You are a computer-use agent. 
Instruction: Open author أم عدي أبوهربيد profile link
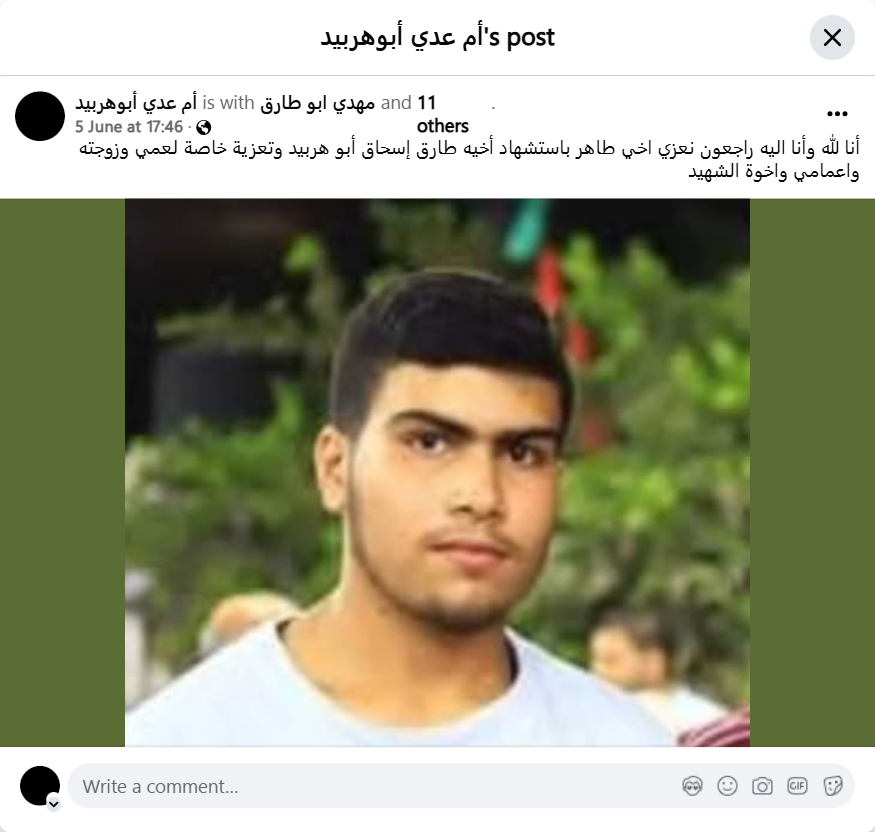(x=136, y=103)
